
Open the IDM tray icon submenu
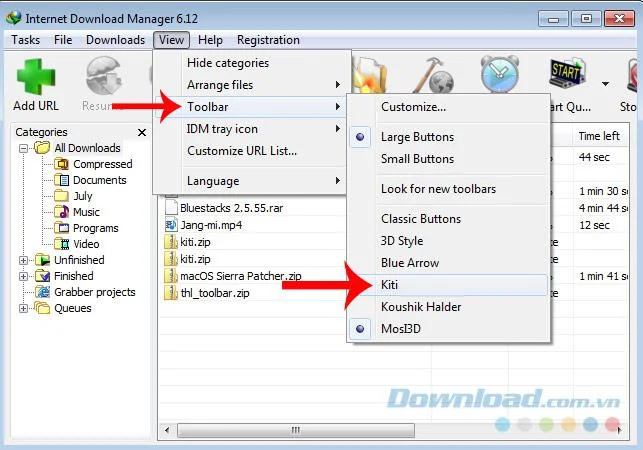(250, 129)
